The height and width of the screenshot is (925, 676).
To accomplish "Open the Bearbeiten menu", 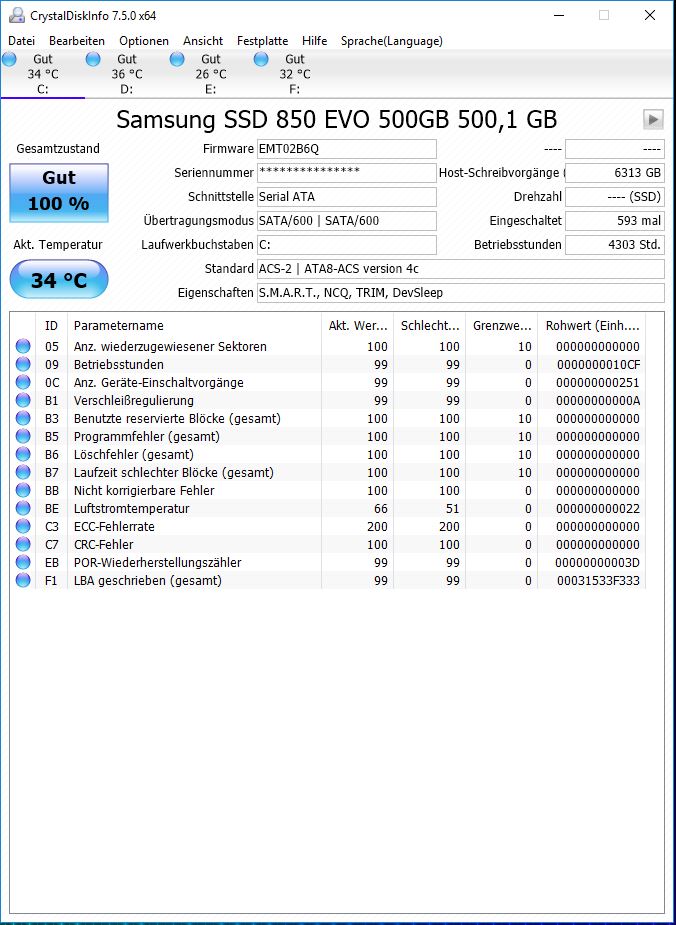I will 77,41.
